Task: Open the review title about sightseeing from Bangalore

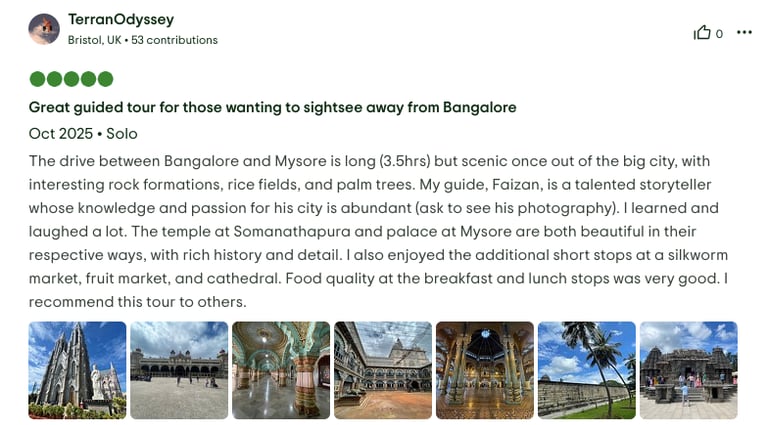Action: (x=272, y=107)
